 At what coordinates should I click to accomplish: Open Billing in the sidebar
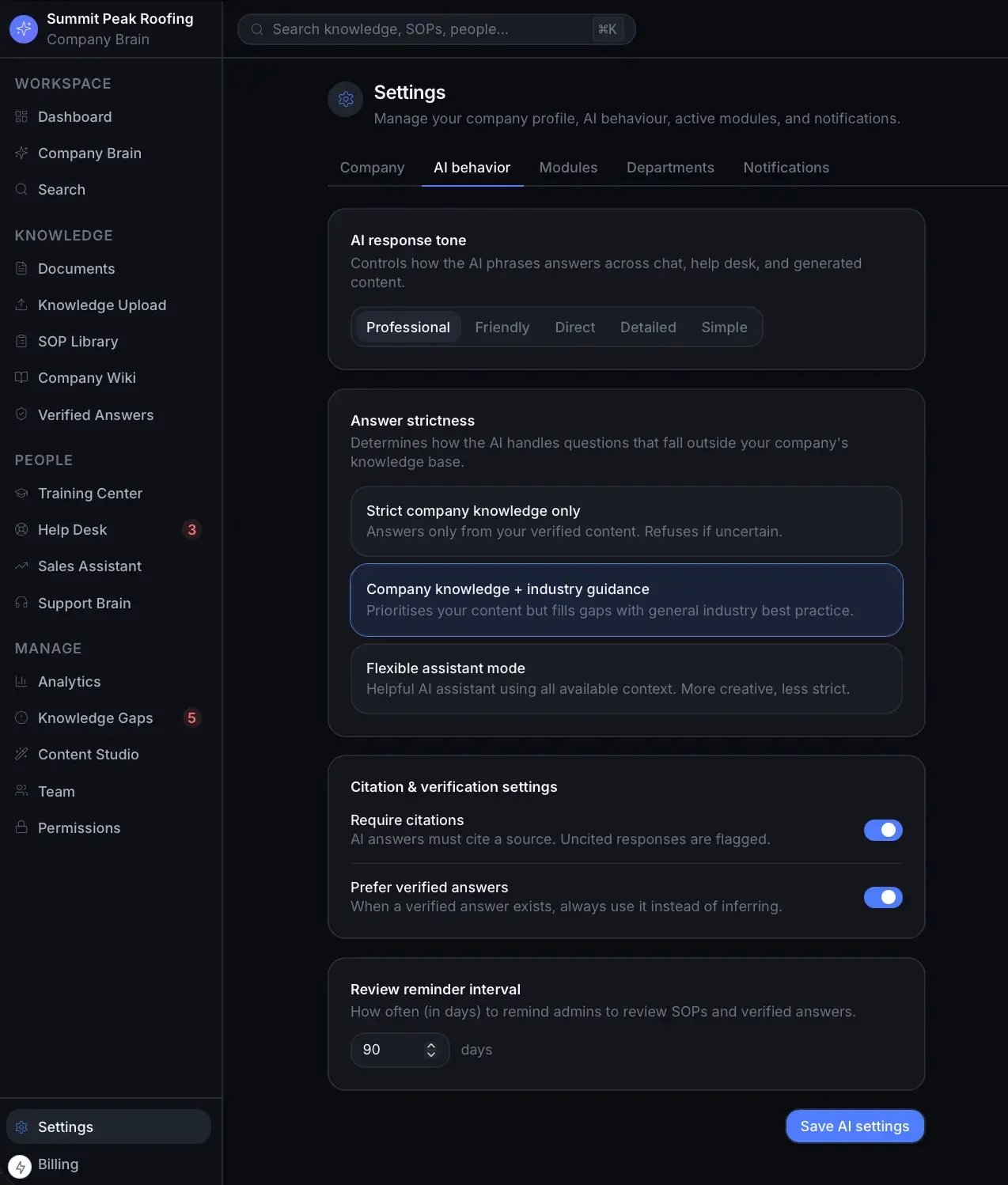(x=108, y=1164)
